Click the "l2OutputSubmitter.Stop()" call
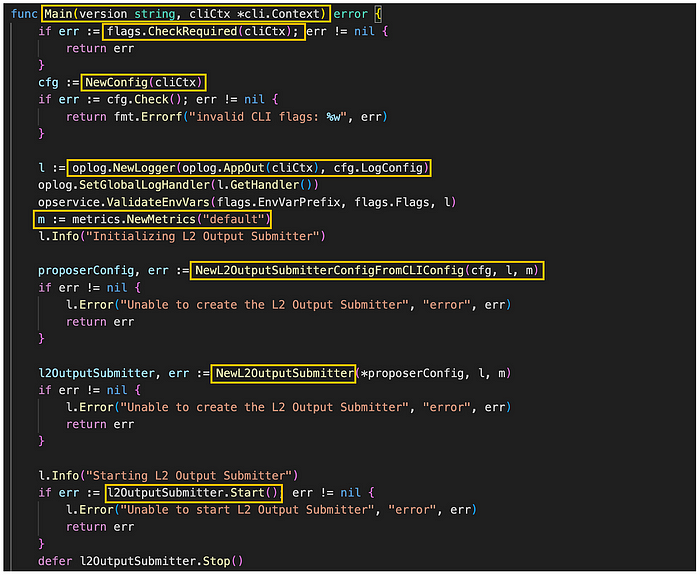 click(161, 561)
